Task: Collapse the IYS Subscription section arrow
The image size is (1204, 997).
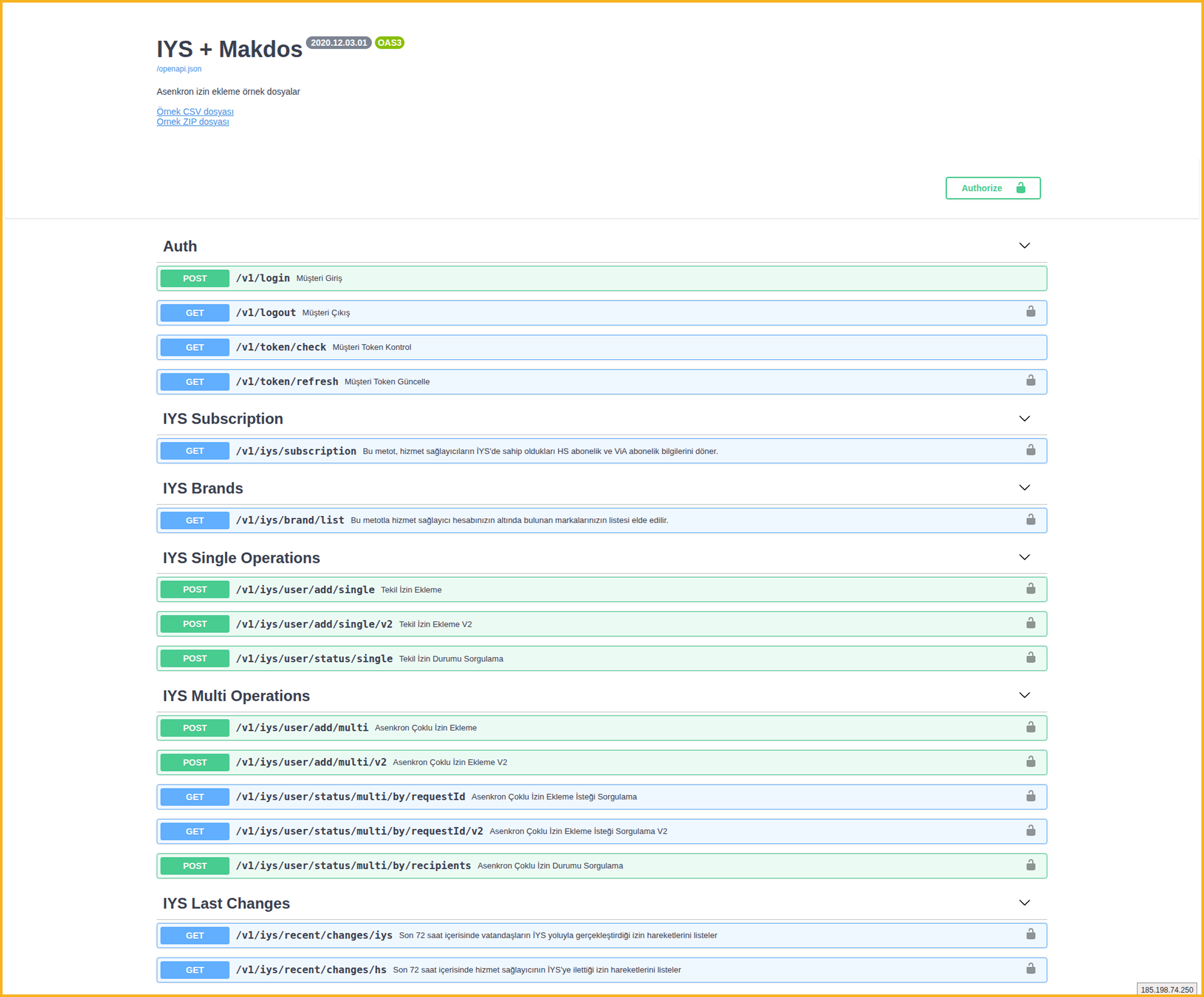Action: coord(1024,419)
